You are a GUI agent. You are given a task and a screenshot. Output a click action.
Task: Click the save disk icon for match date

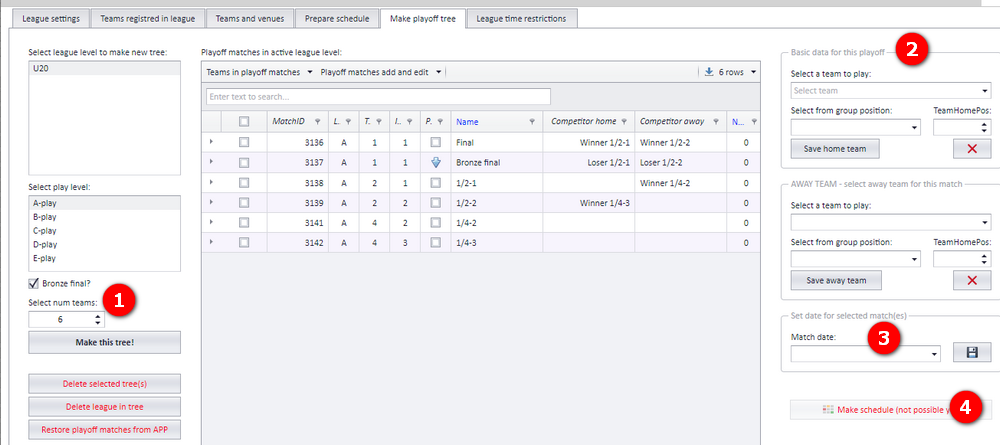click(972, 352)
